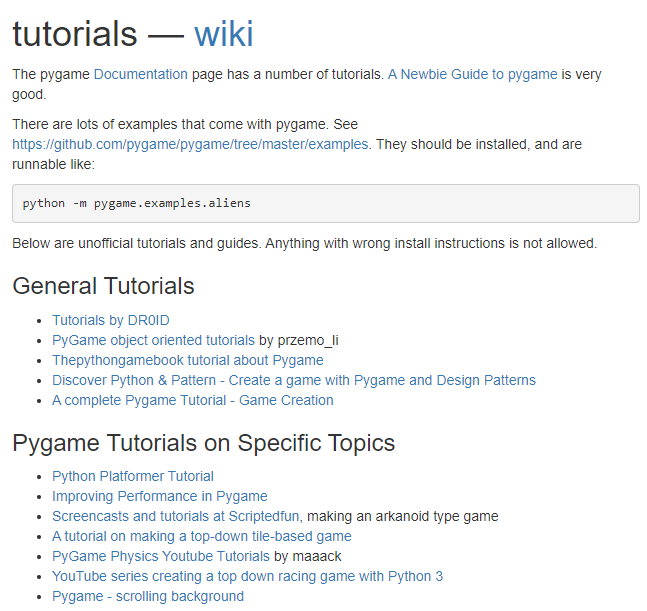Open A Newbie Guide to pygame link
Screen dimensions: 647x611
[x=472, y=74]
